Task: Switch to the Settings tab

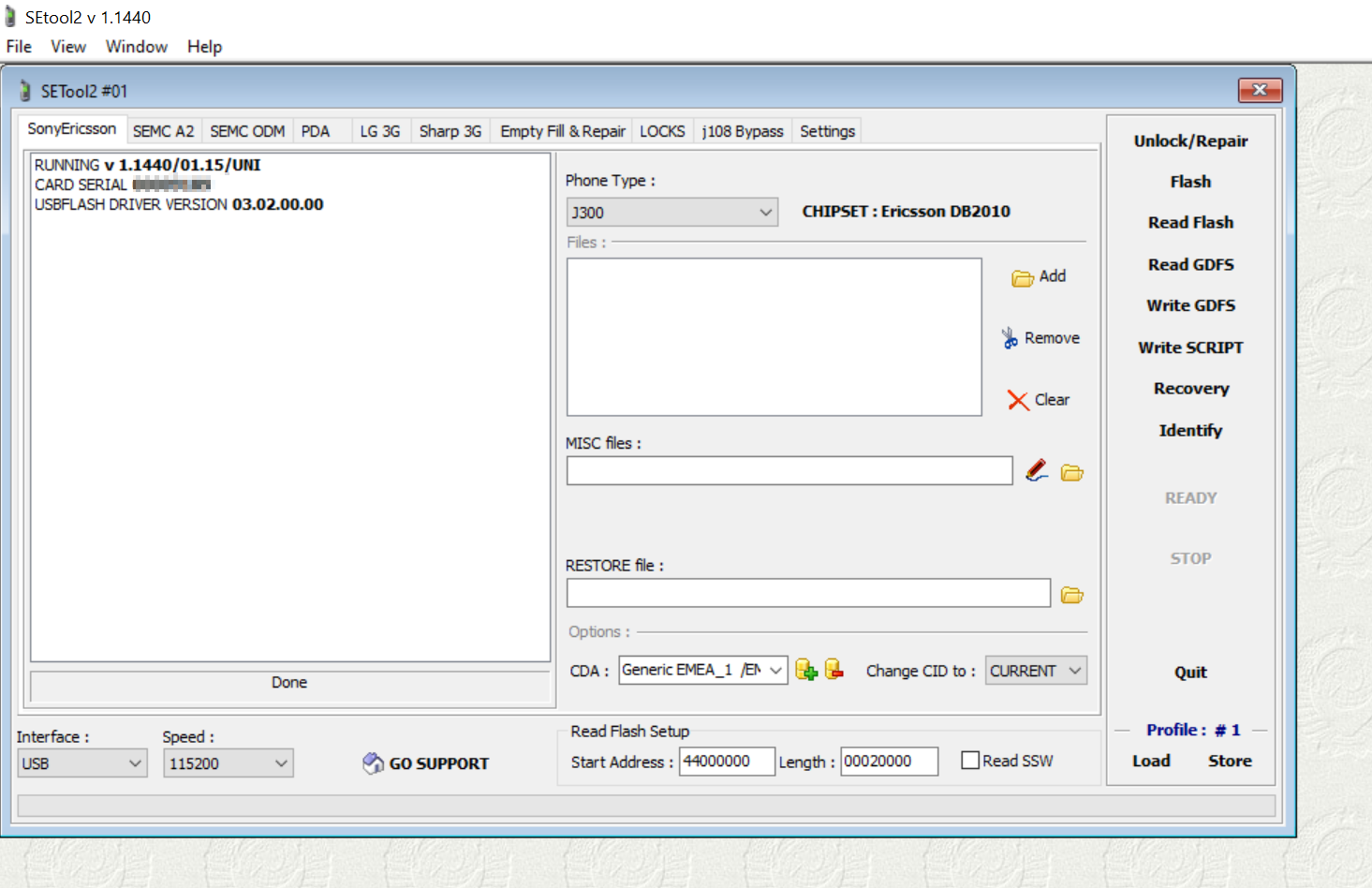Action: click(x=827, y=131)
